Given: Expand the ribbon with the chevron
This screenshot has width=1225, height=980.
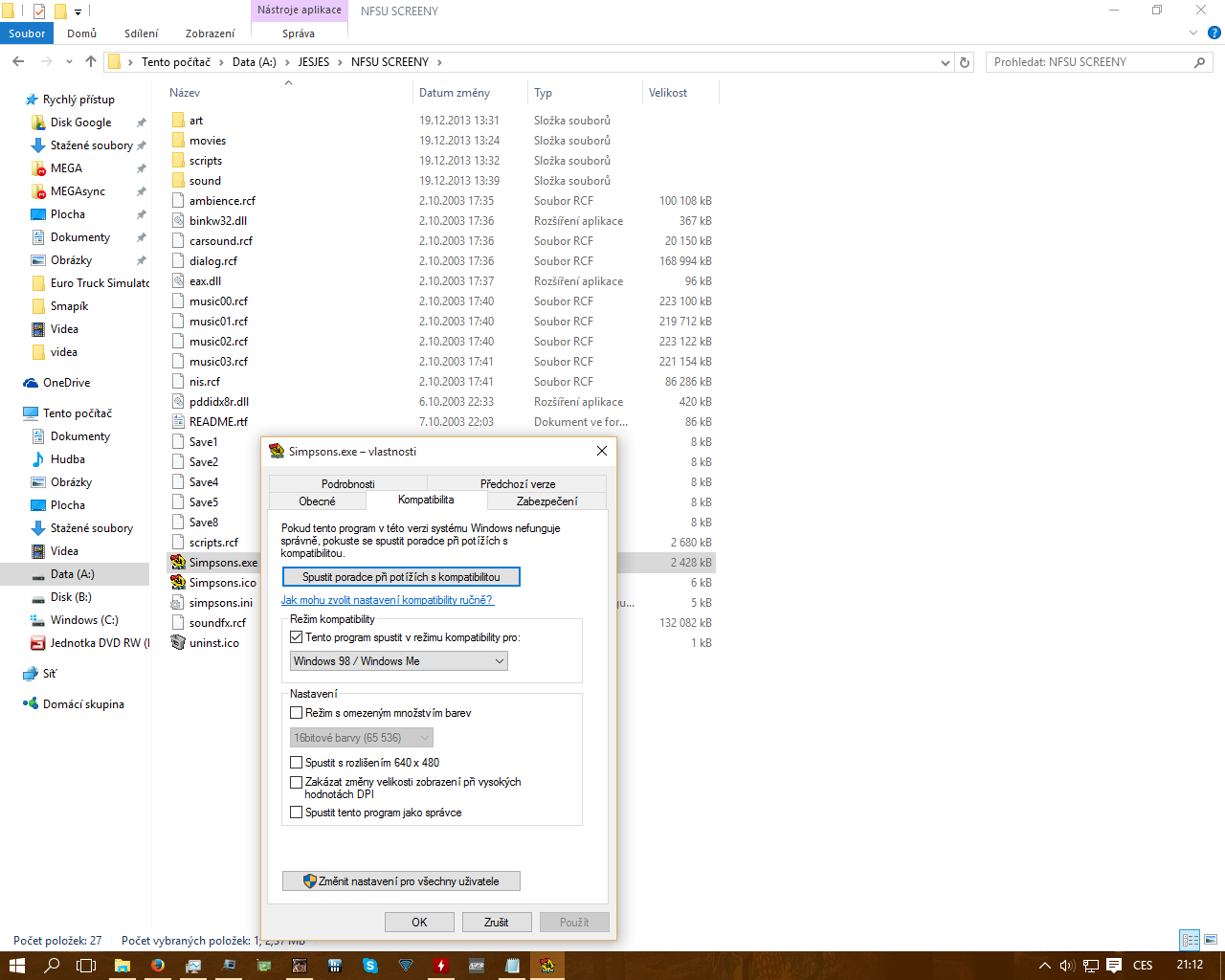Looking at the screenshot, I should 1192,33.
